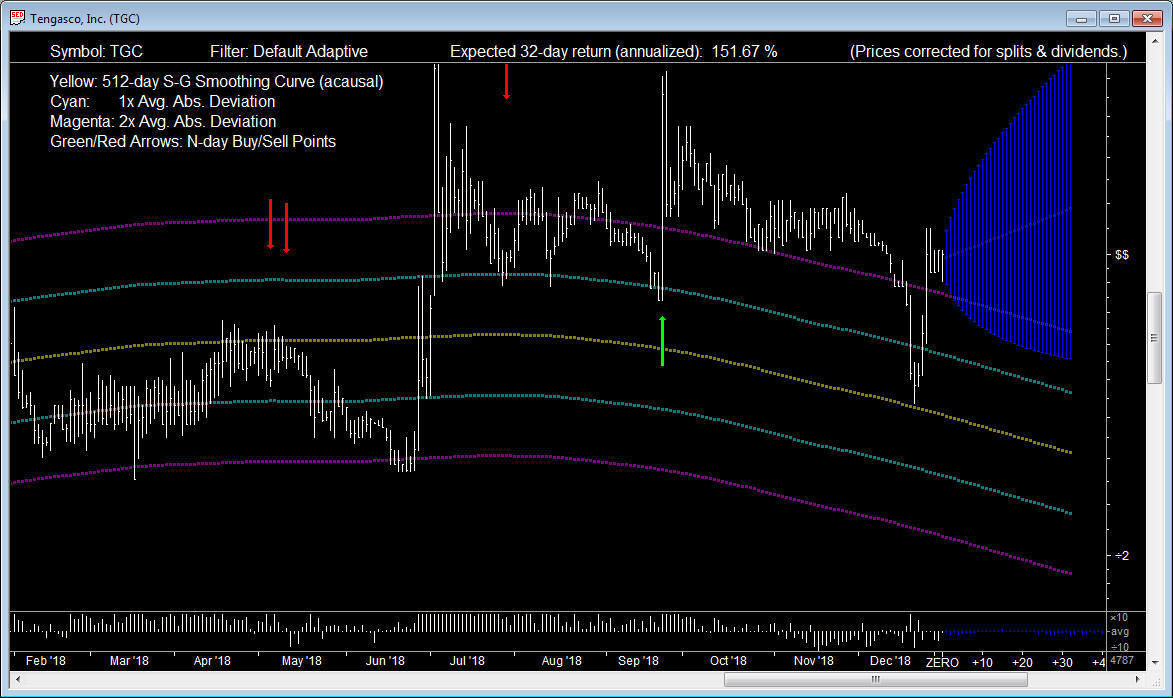Click the 'Symbol: TGC' label
Screen dimensions: 1173x698
click(96, 52)
